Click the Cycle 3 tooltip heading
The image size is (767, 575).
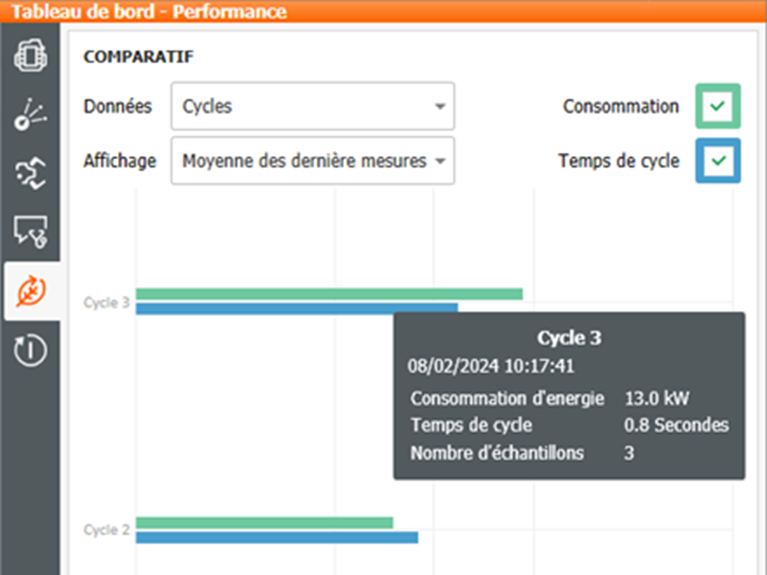[x=568, y=337]
